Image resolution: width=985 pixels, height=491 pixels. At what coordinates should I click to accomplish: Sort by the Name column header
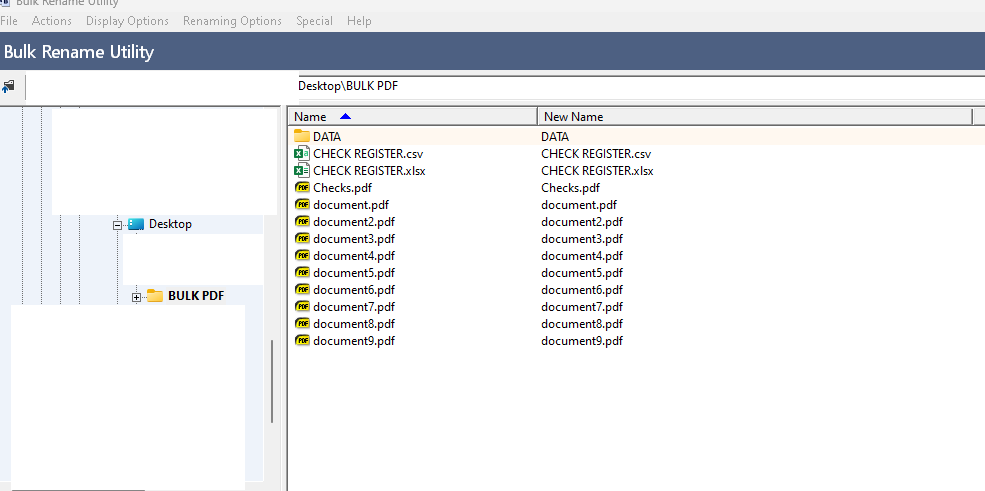[x=413, y=117]
